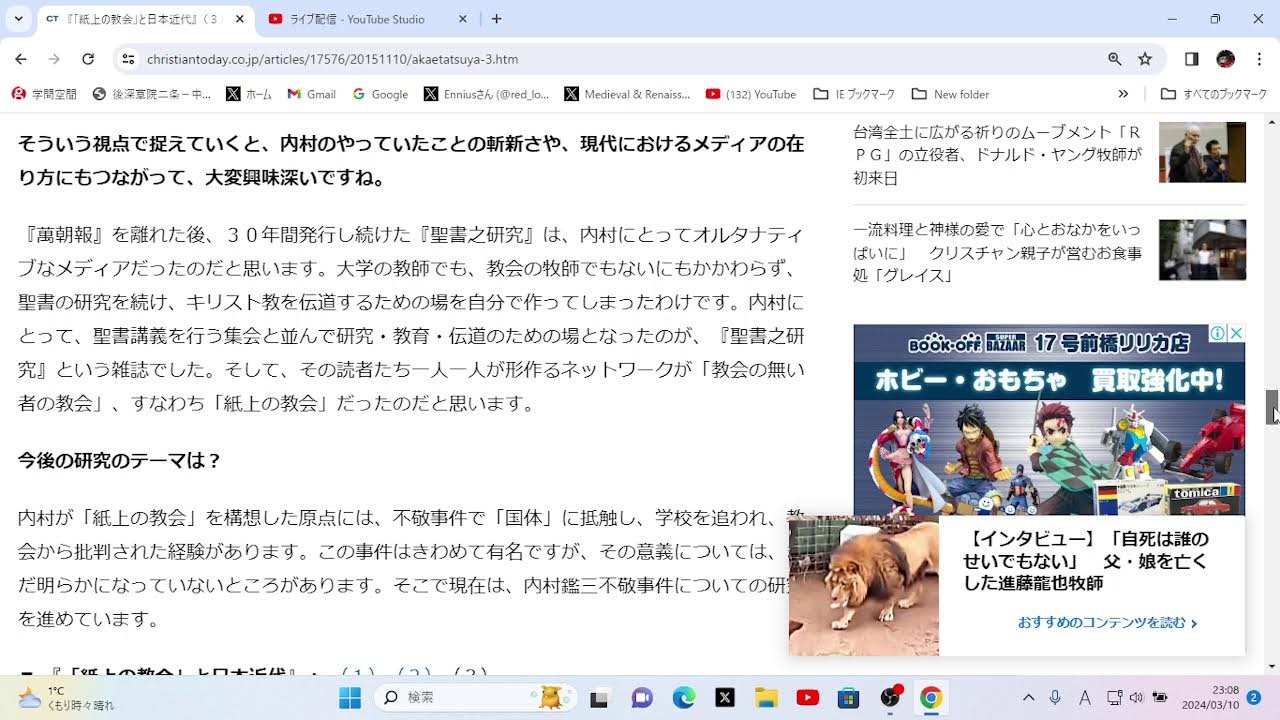Open the browser zoom magnifier icon

[1115, 59]
